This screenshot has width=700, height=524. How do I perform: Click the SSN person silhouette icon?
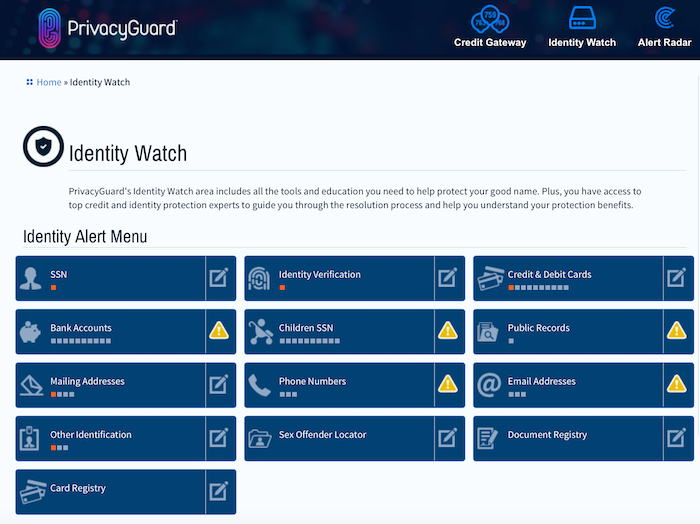(x=31, y=279)
